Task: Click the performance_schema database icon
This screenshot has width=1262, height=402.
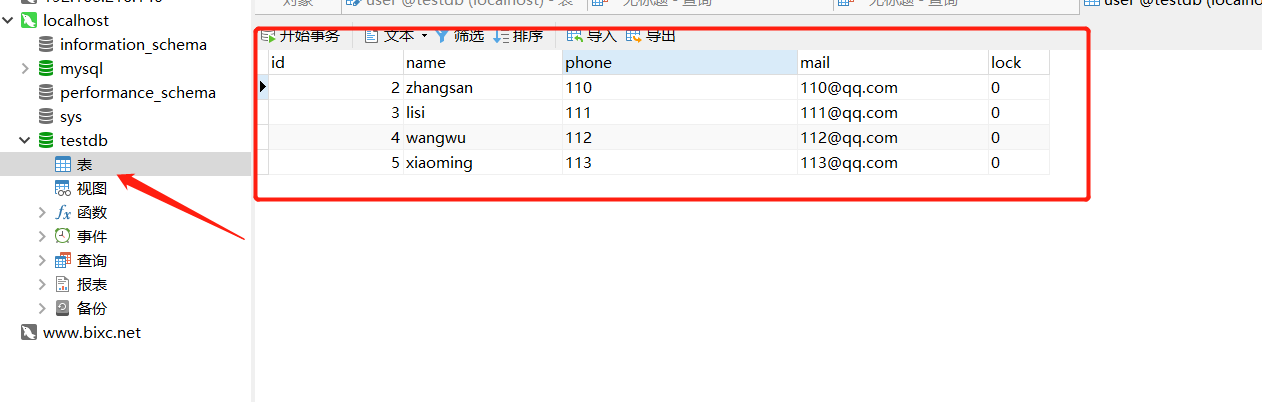Action: pyautogui.click(x=46, y=92)
